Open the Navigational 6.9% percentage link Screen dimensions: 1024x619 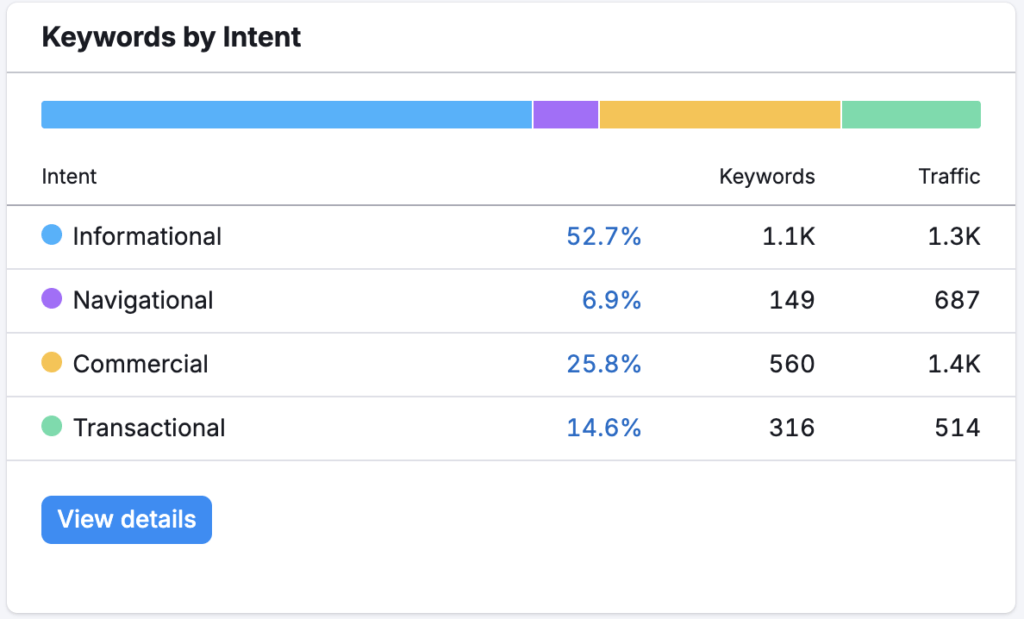611,300
